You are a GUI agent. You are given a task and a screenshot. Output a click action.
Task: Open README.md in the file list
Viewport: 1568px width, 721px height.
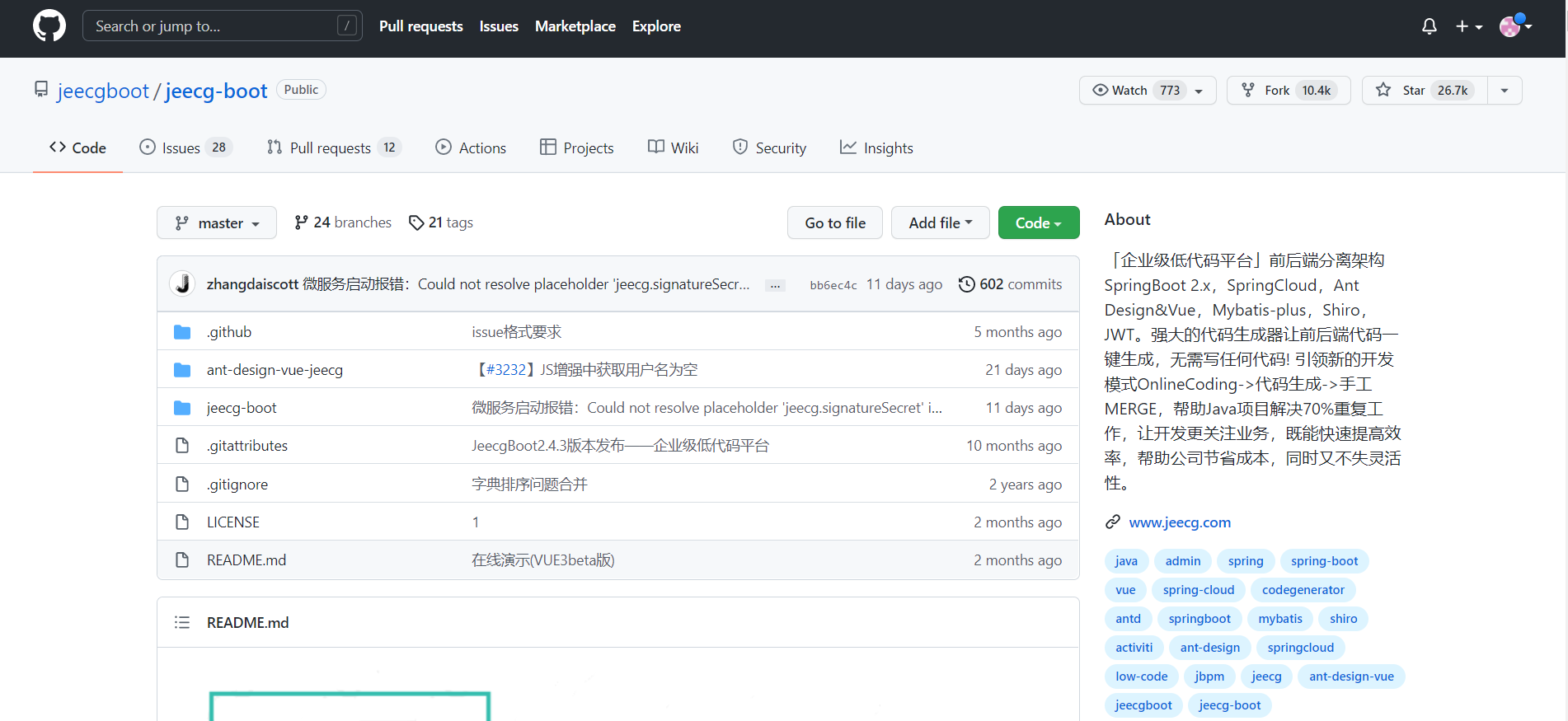tap(246, 560)
